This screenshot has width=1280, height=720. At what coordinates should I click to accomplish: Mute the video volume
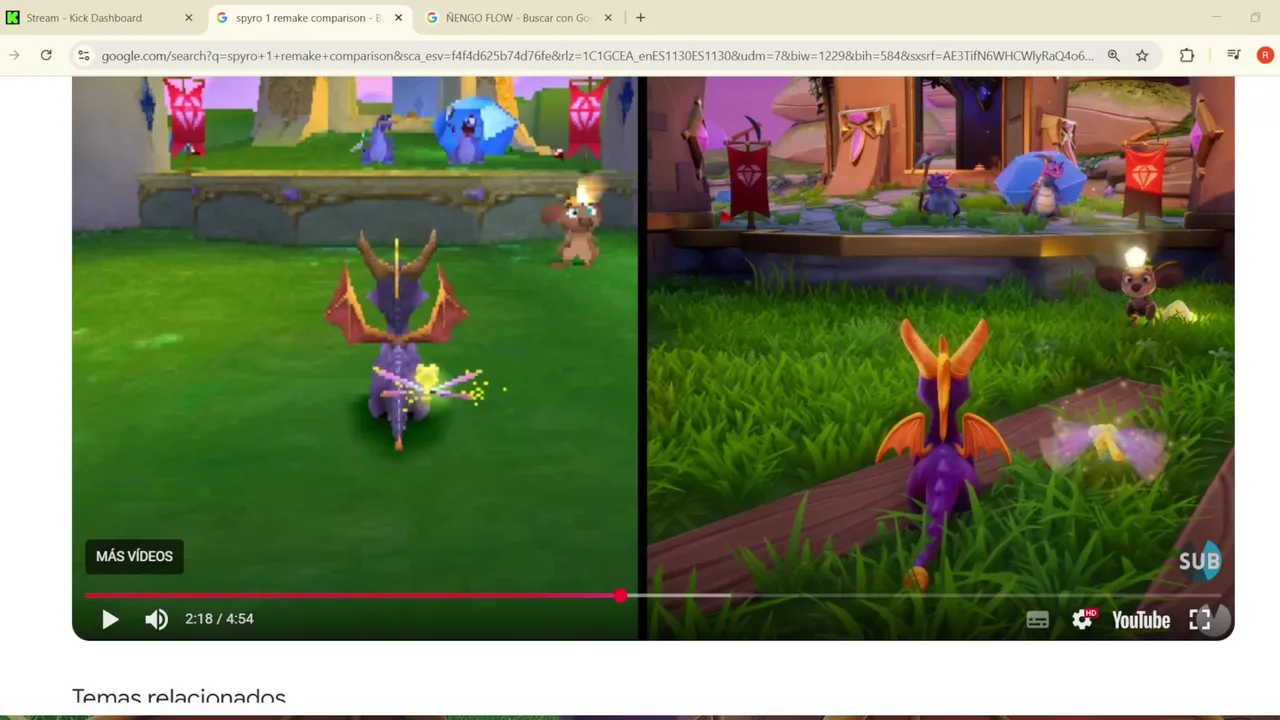[x=156, y=619]
